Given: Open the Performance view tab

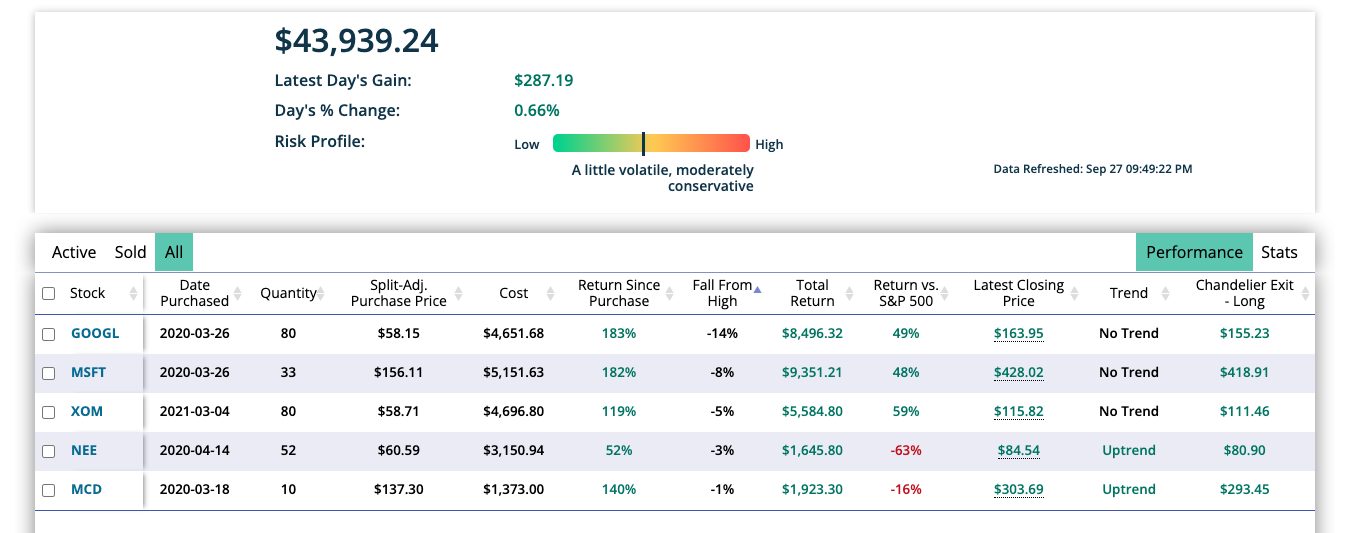Looking at the screenshot, I should coord(1194,252).
